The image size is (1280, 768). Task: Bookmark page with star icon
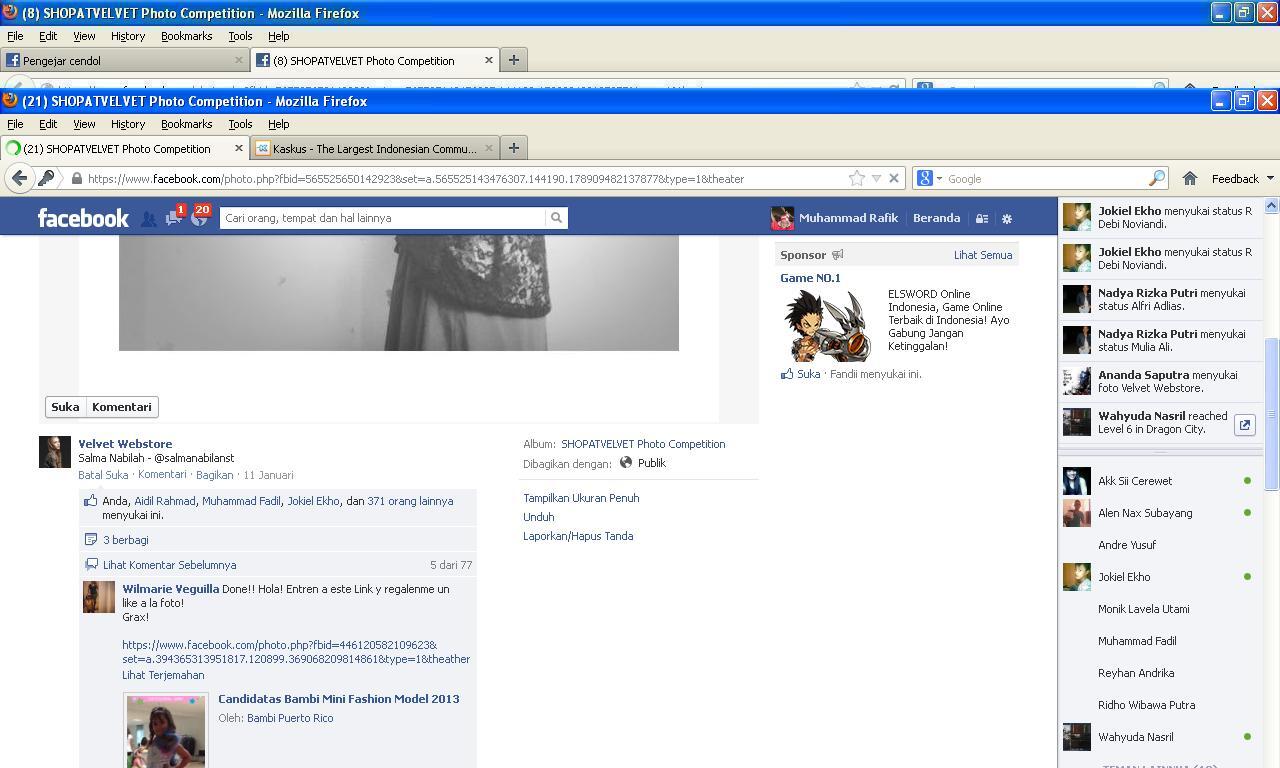857,178
